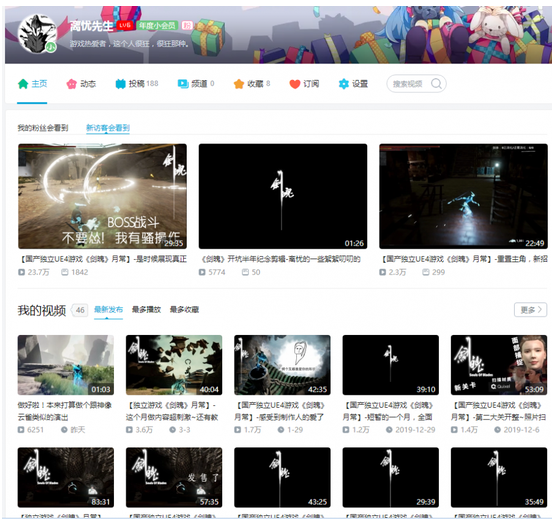
Task: Open the BOSS战斗 29:35 video thumbnail
Action: (x=103, y=196)
